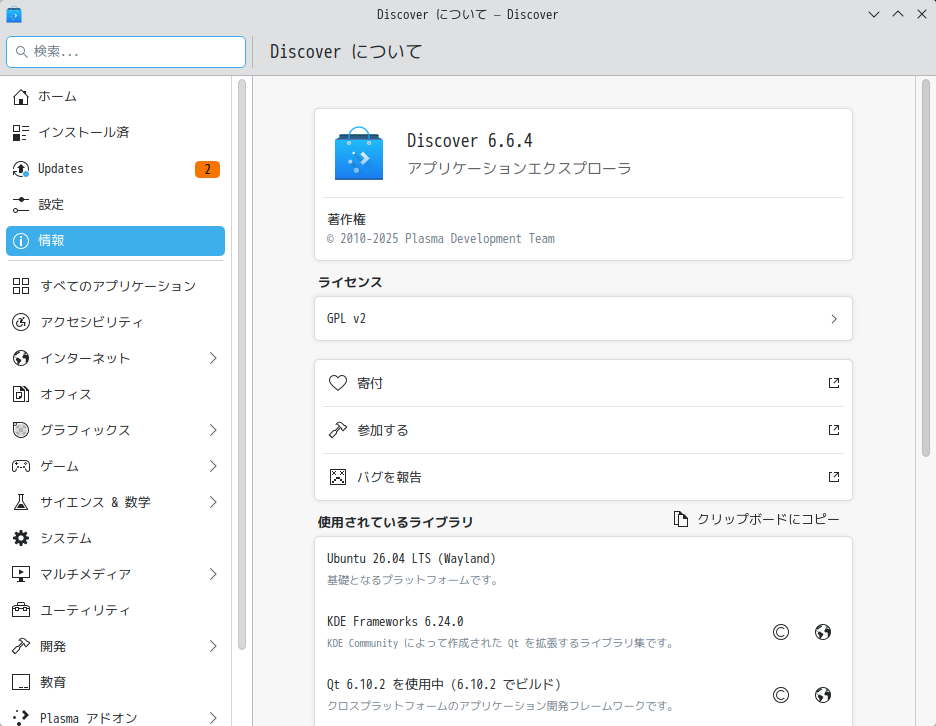Click the gamepad icon beside ゲーム
The image size is (936, 726).
[x=21, y=466]
